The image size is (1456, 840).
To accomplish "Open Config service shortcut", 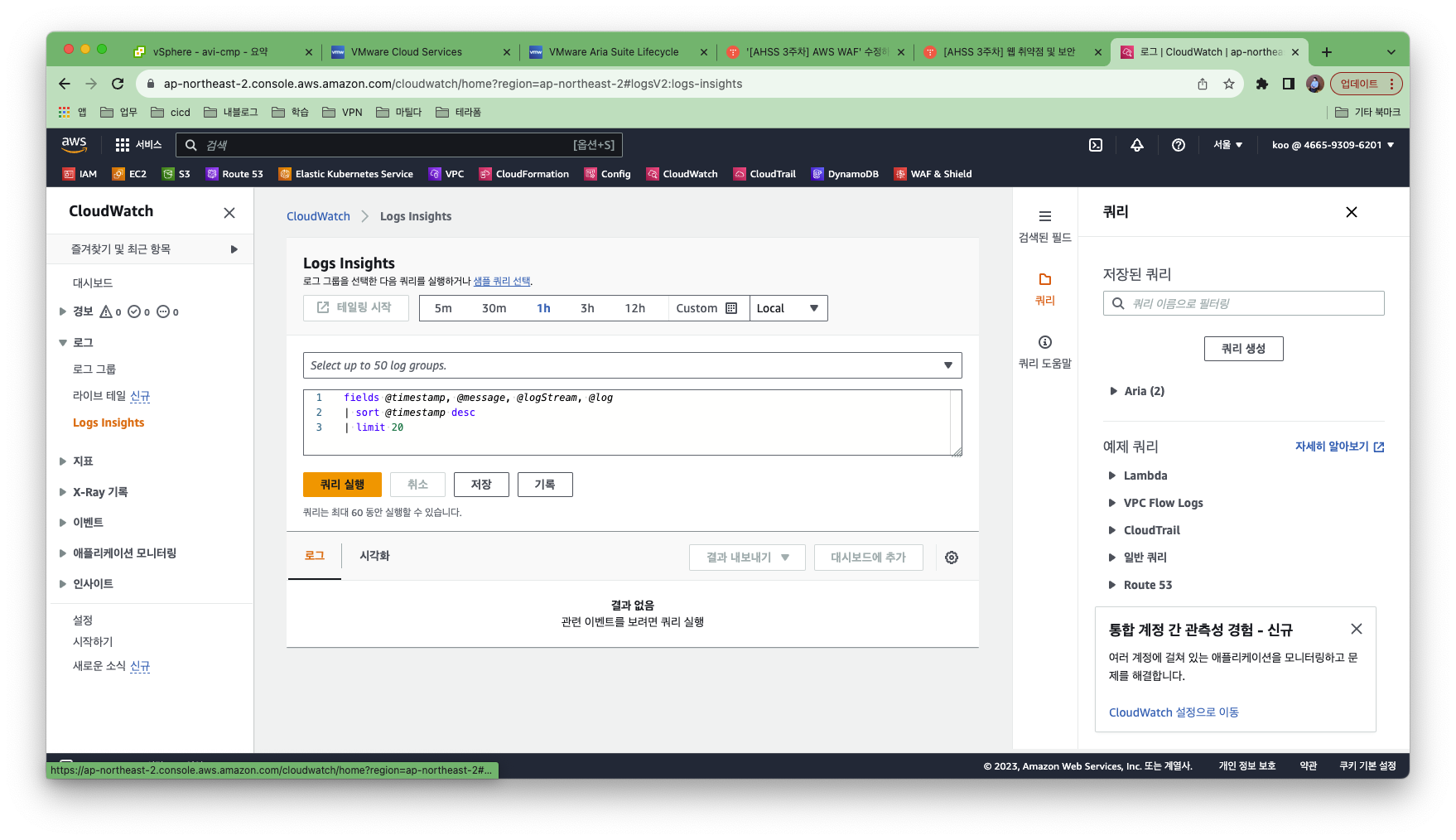I will (608, 174).
